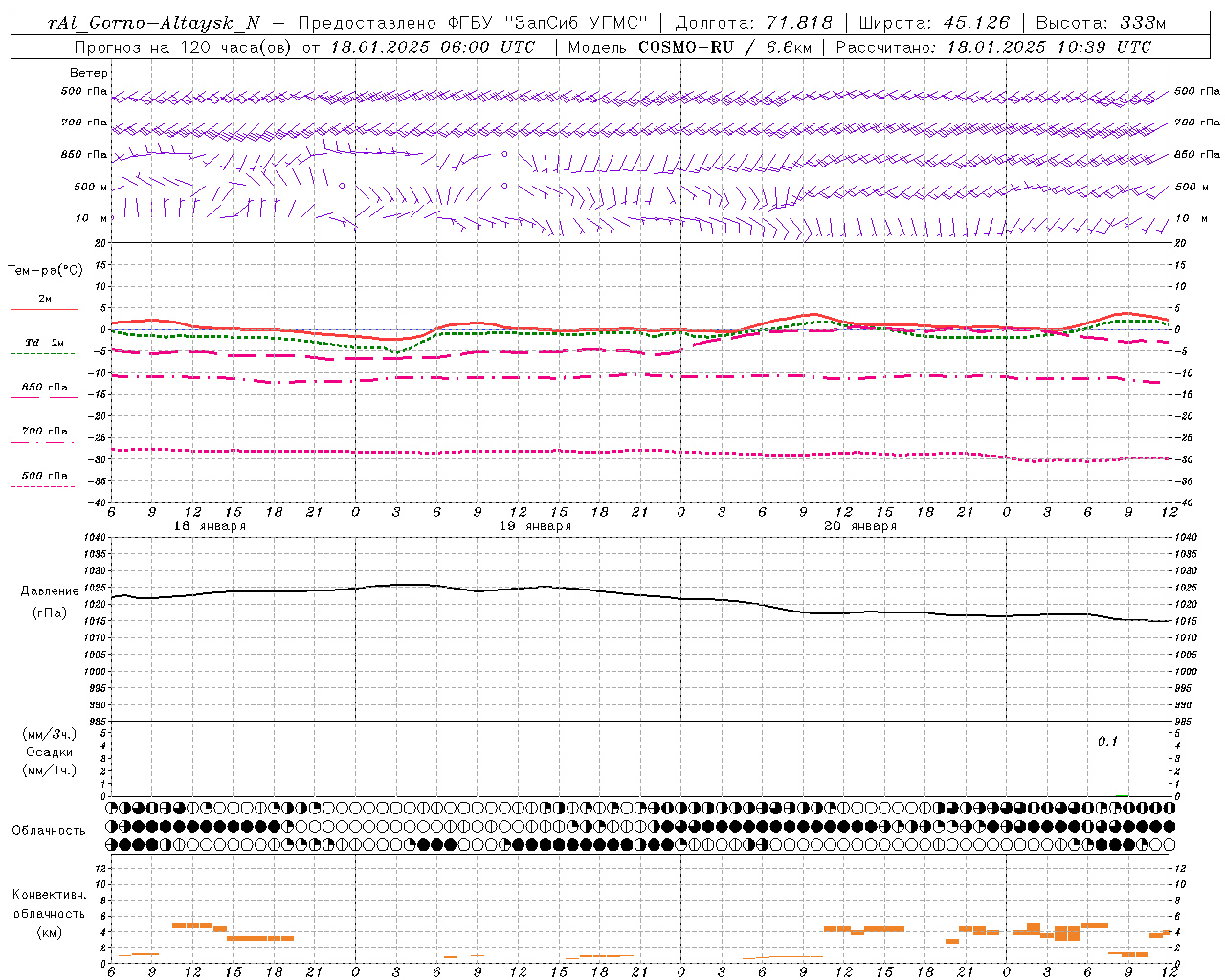Click the (гПа) pressure unit label

[50, 612]
